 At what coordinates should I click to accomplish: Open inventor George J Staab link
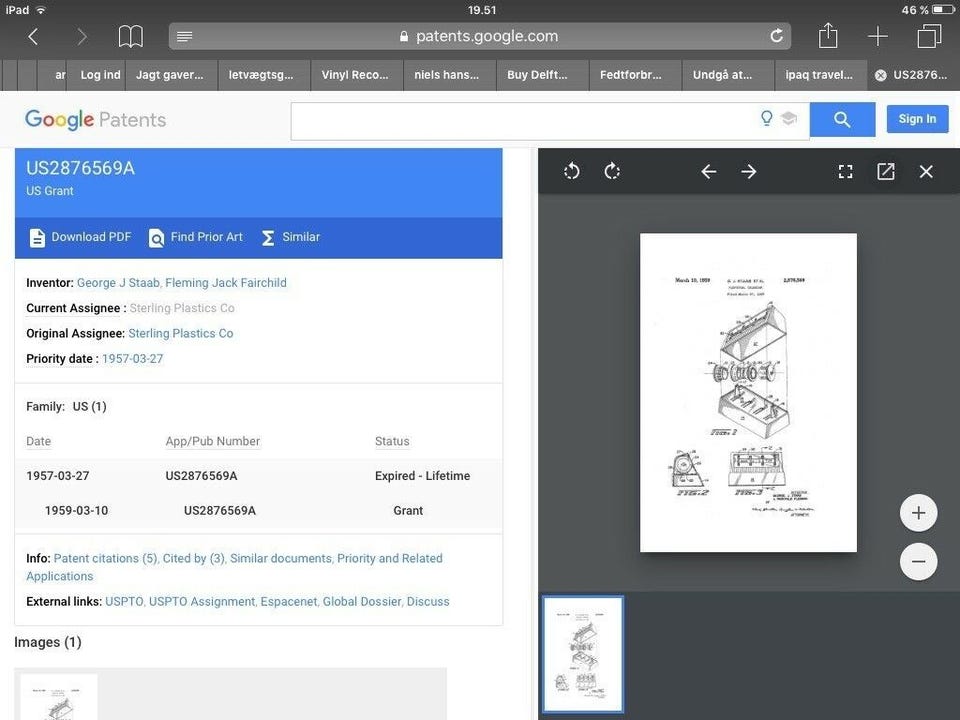[118, 283]
